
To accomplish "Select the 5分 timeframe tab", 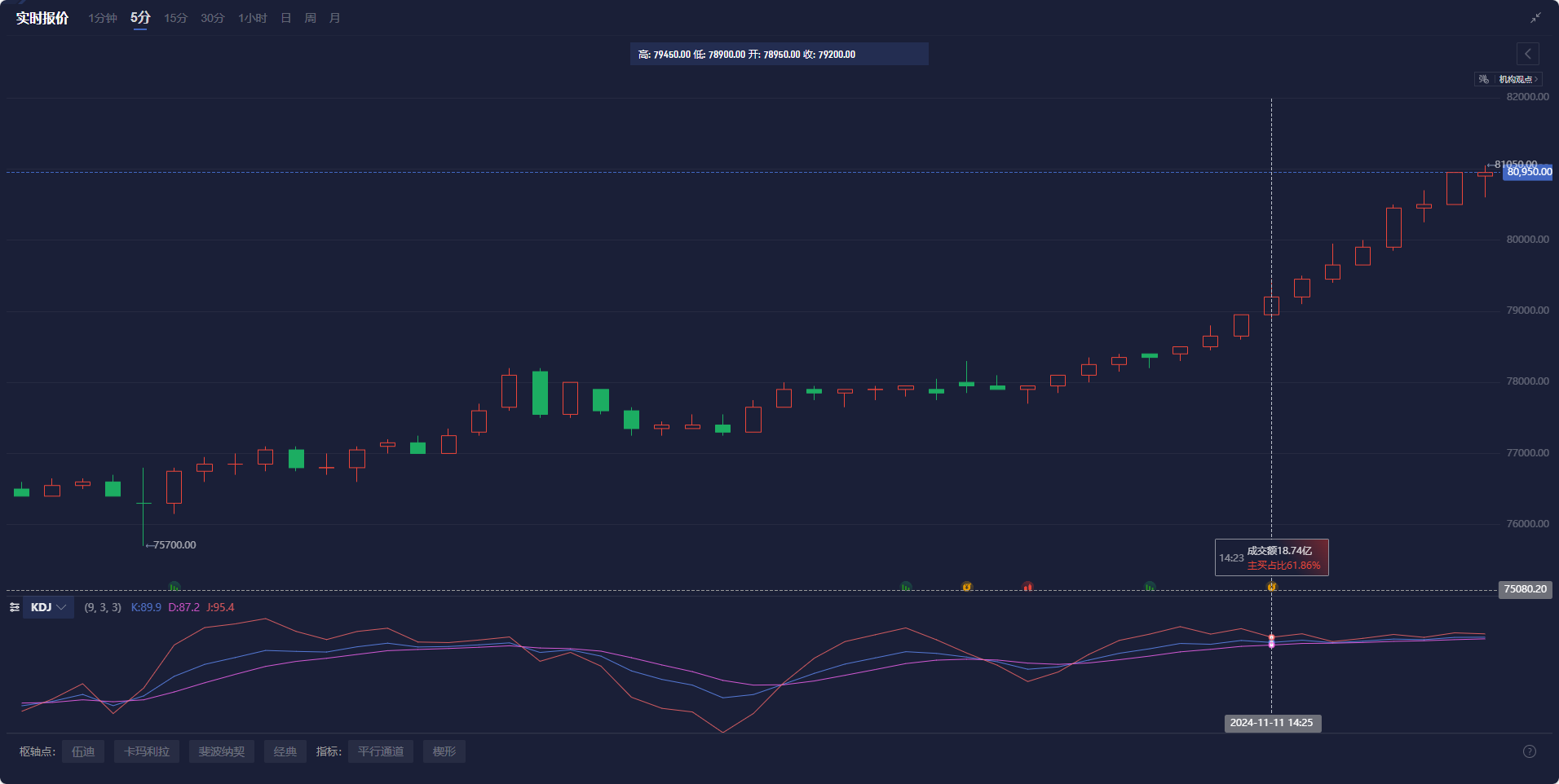I will coord(140,18).
